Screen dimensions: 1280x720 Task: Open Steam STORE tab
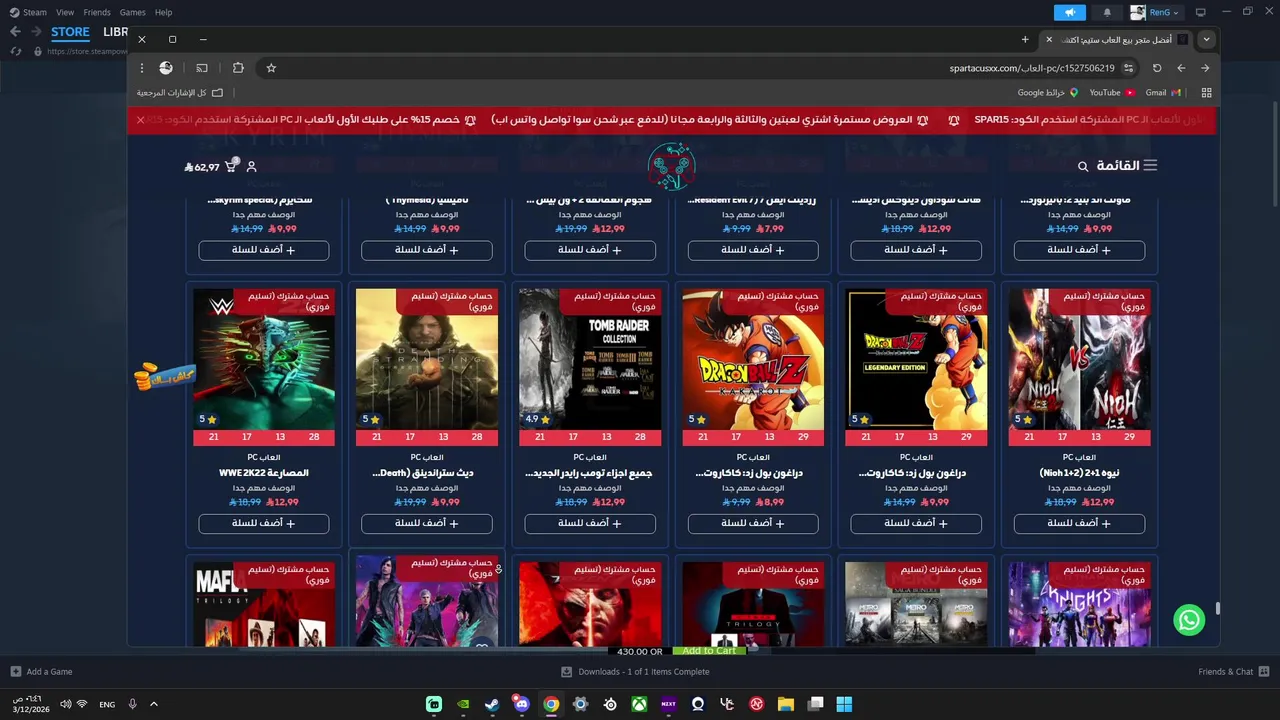[70, 32]
